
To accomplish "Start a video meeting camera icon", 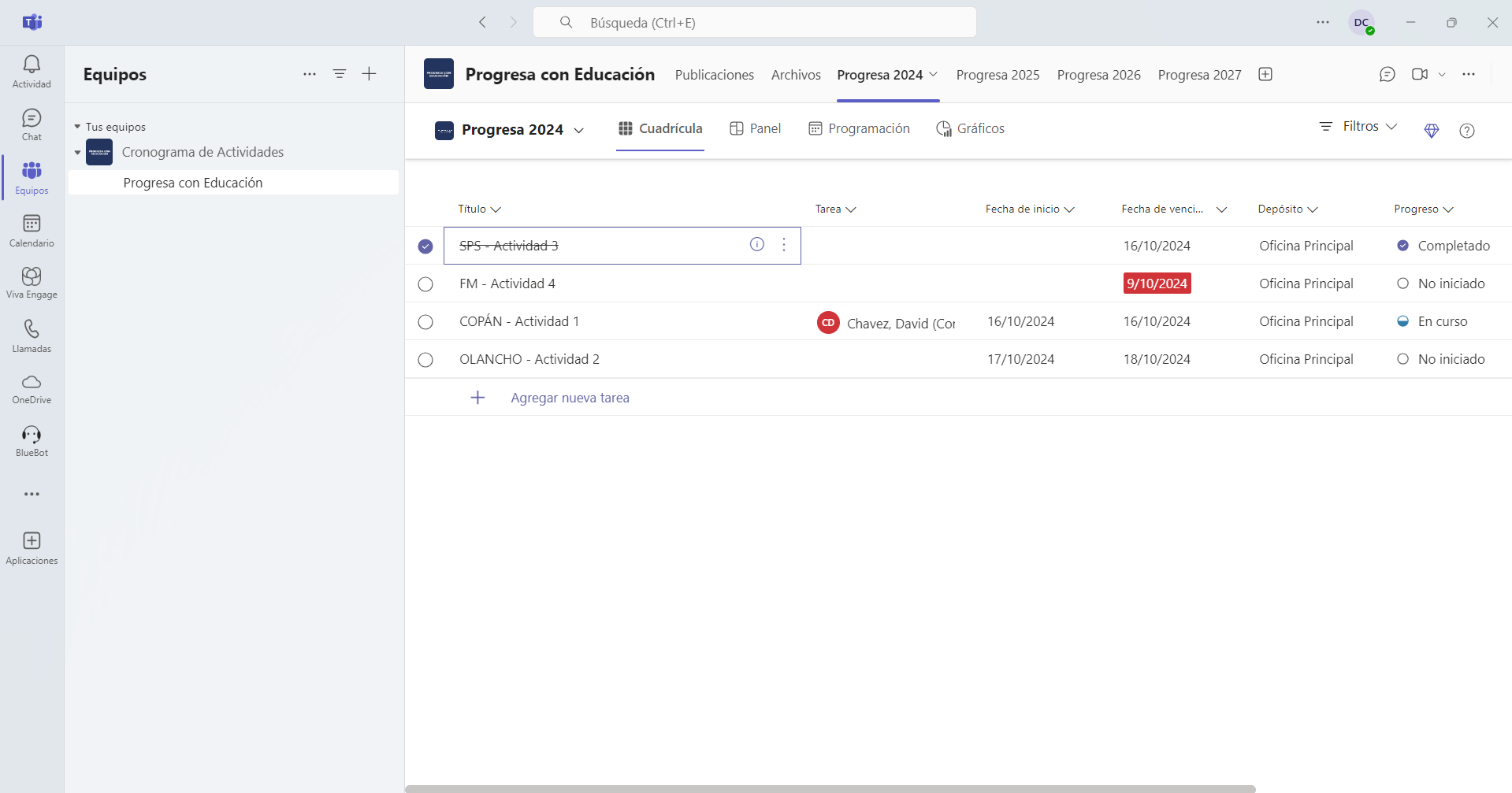I will (1420, 74).
